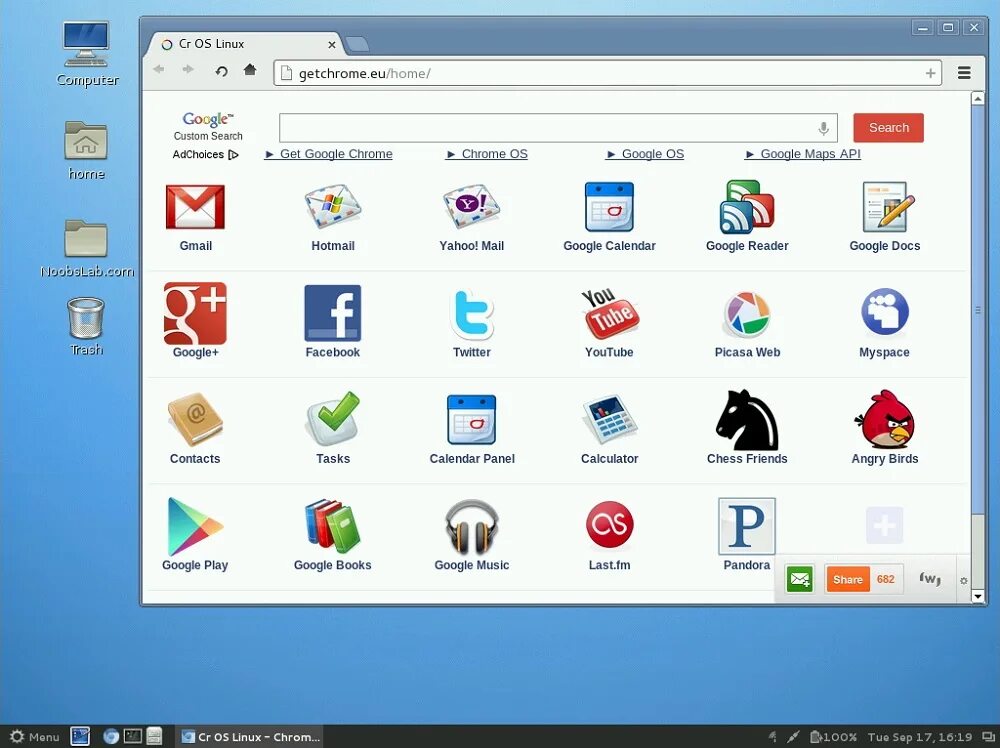This screenshot has height=748, width=1000.
Task: Launch Yahoo! Mail icon
Action: click(x=471, y=207)
